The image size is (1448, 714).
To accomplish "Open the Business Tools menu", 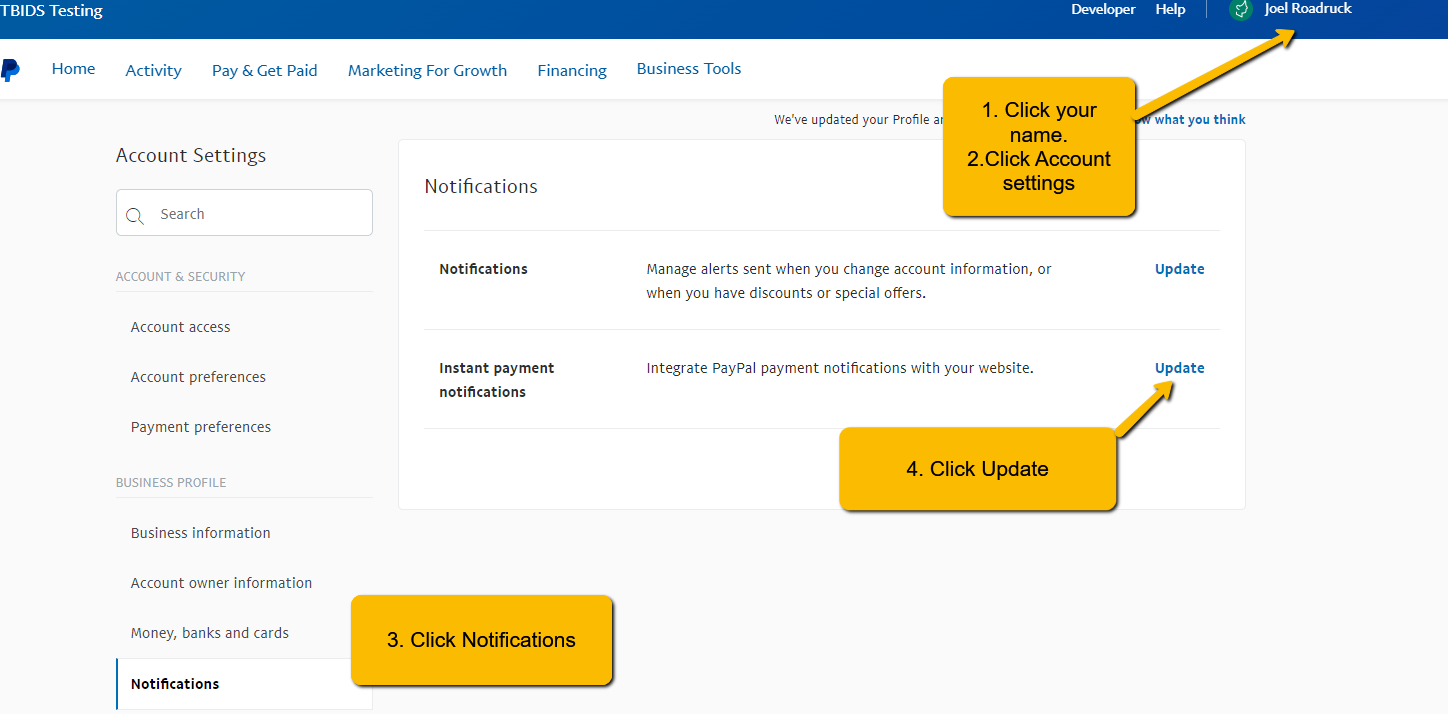I will (689, 69).
